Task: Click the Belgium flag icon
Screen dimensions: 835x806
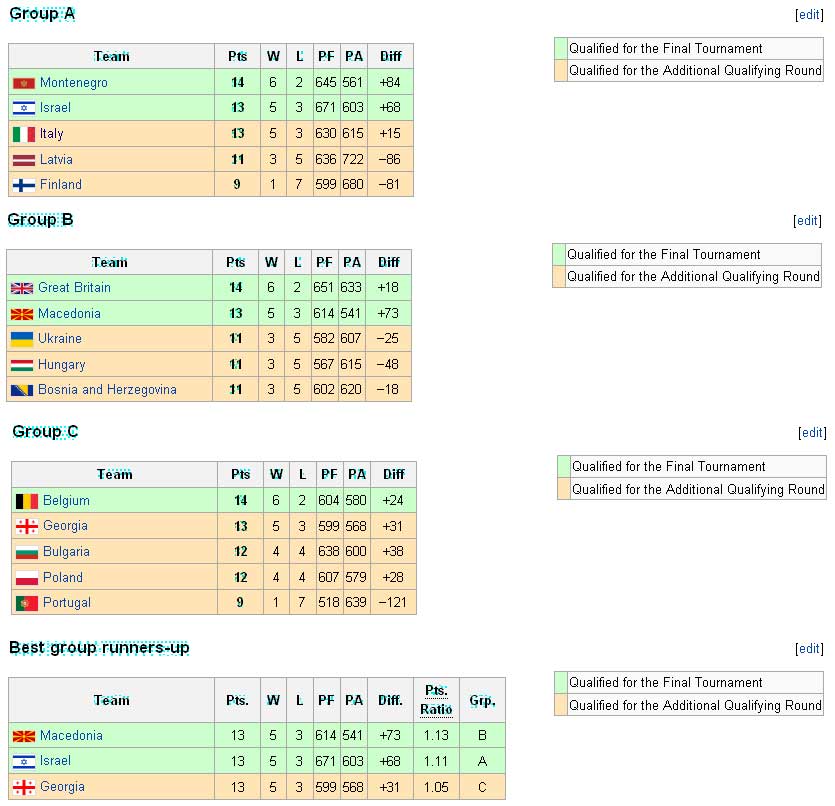Action: tap(27, 501)
